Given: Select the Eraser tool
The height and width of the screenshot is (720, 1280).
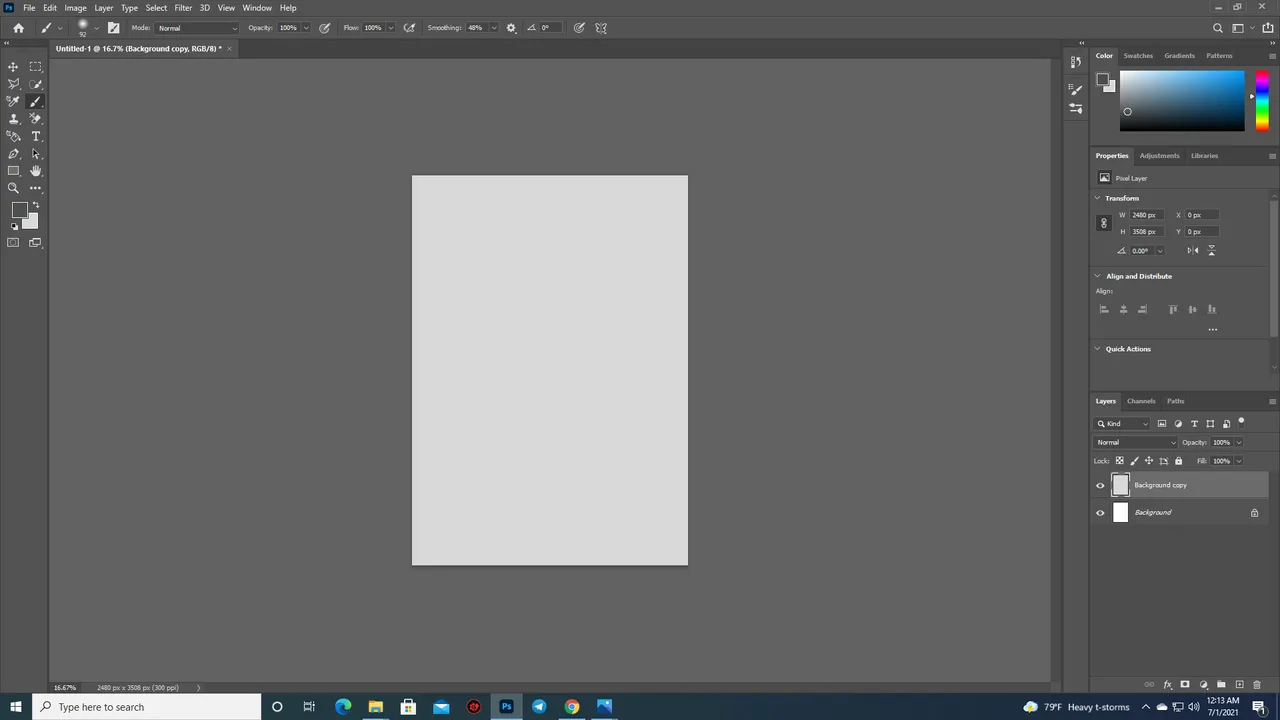Looking at the screenshot, I should tap(36, 119).
